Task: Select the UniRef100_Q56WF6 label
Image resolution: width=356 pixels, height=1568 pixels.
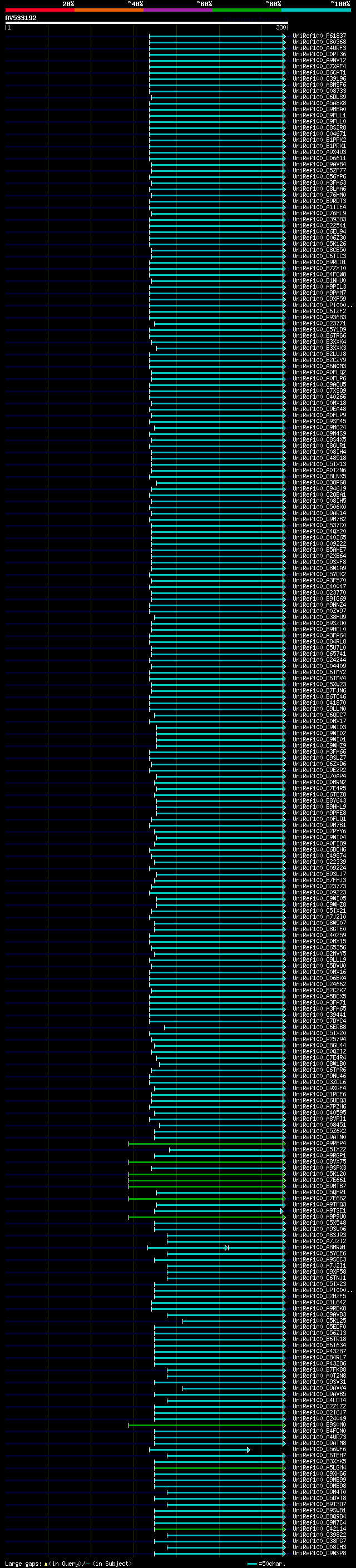Action: (x=319, y=1450)
